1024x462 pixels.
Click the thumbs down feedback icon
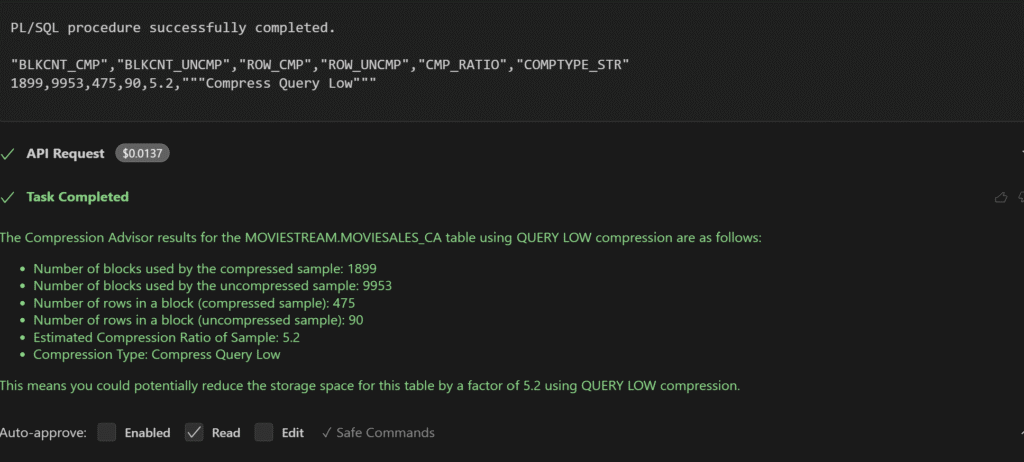pyautogui.click(x=1021, y=197)
